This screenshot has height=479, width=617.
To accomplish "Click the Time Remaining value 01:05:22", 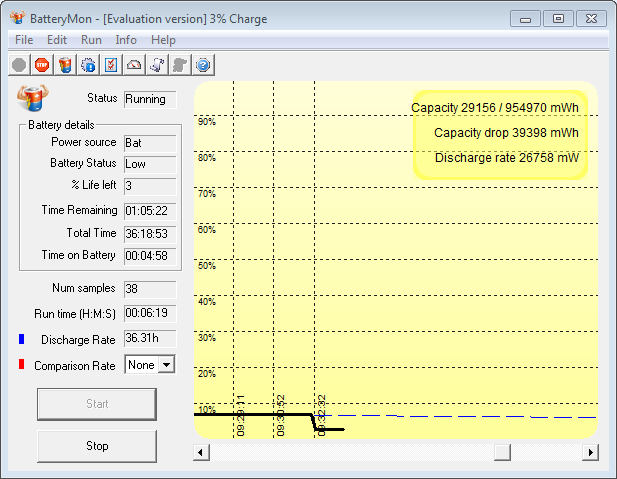I will (150, 211).
